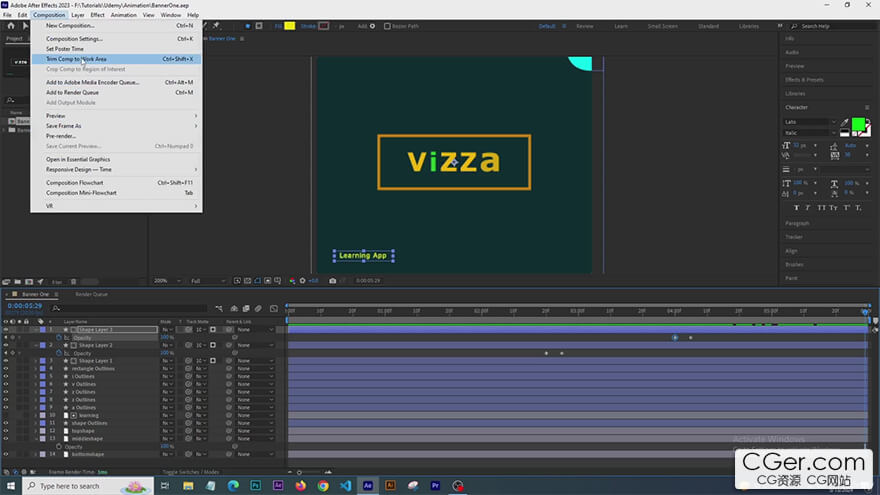Screen dimensions: 880x495
Task: Collapse the middleshape layer twirl
Action: (x=36, y=439)
